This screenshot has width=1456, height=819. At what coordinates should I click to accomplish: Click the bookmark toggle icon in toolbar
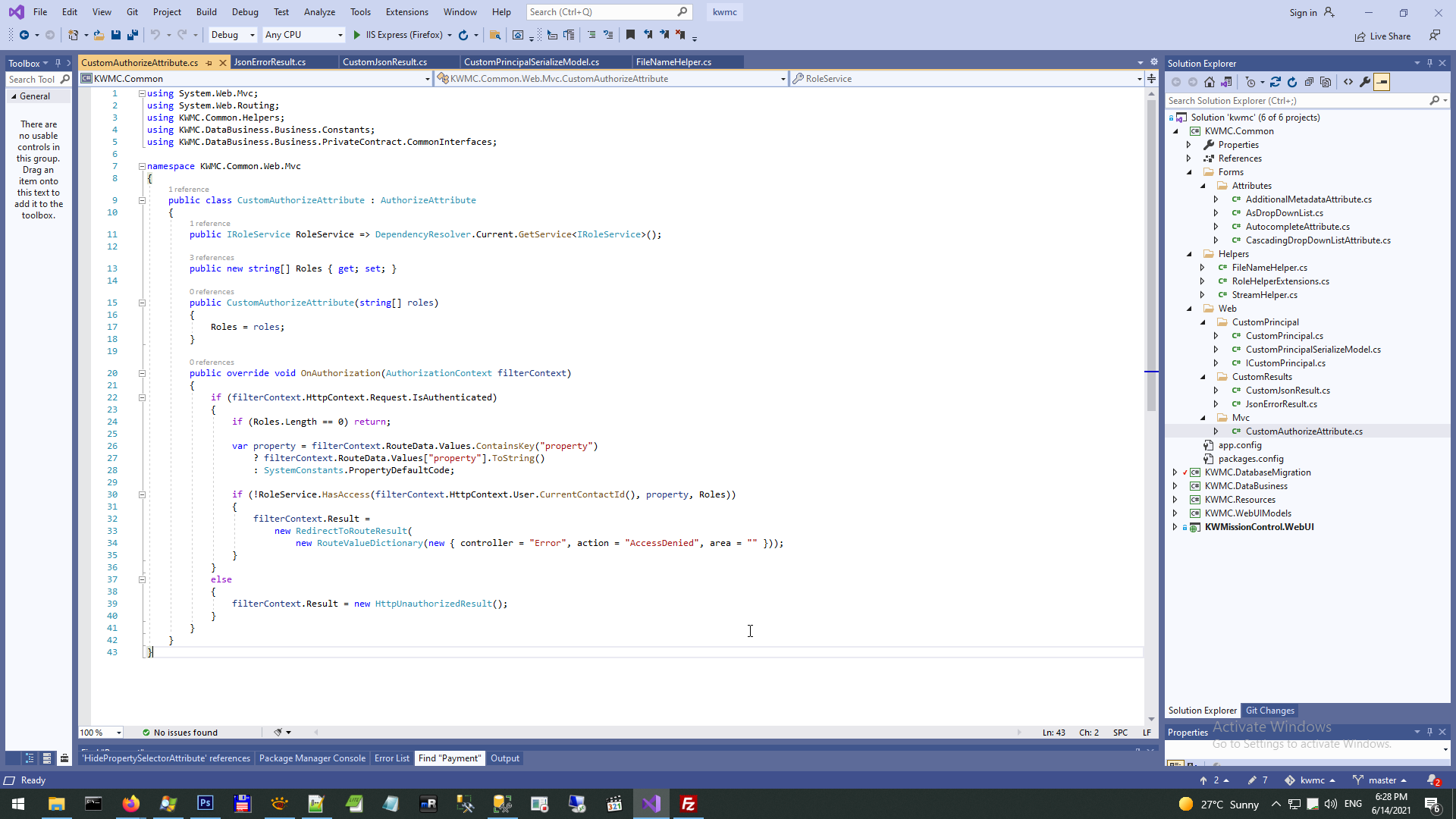[x=630, y=35]
